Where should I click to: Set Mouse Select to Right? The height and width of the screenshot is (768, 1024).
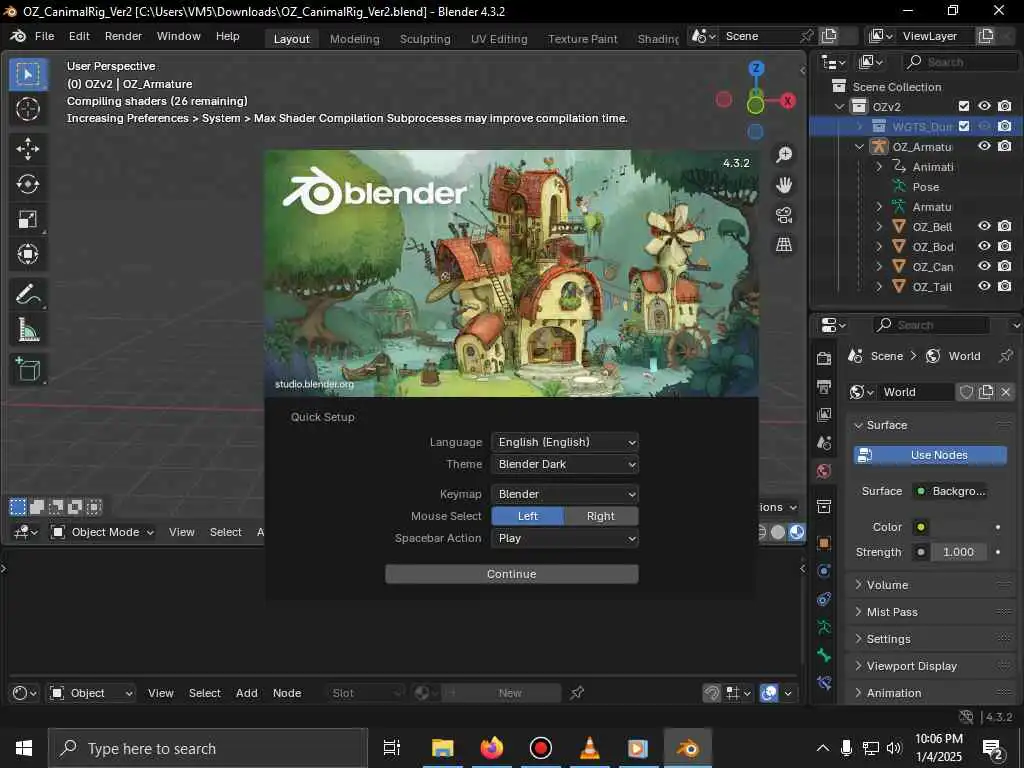601,516
